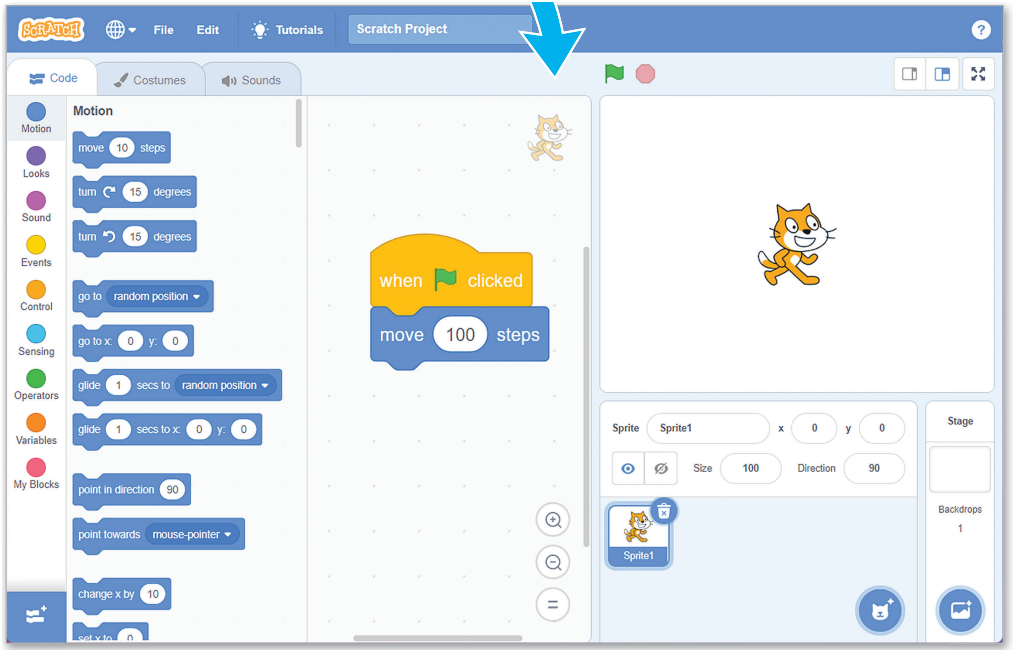Open the Tutorials link
The width and height of the screenshot is (1015, 652).
point(287,30)
